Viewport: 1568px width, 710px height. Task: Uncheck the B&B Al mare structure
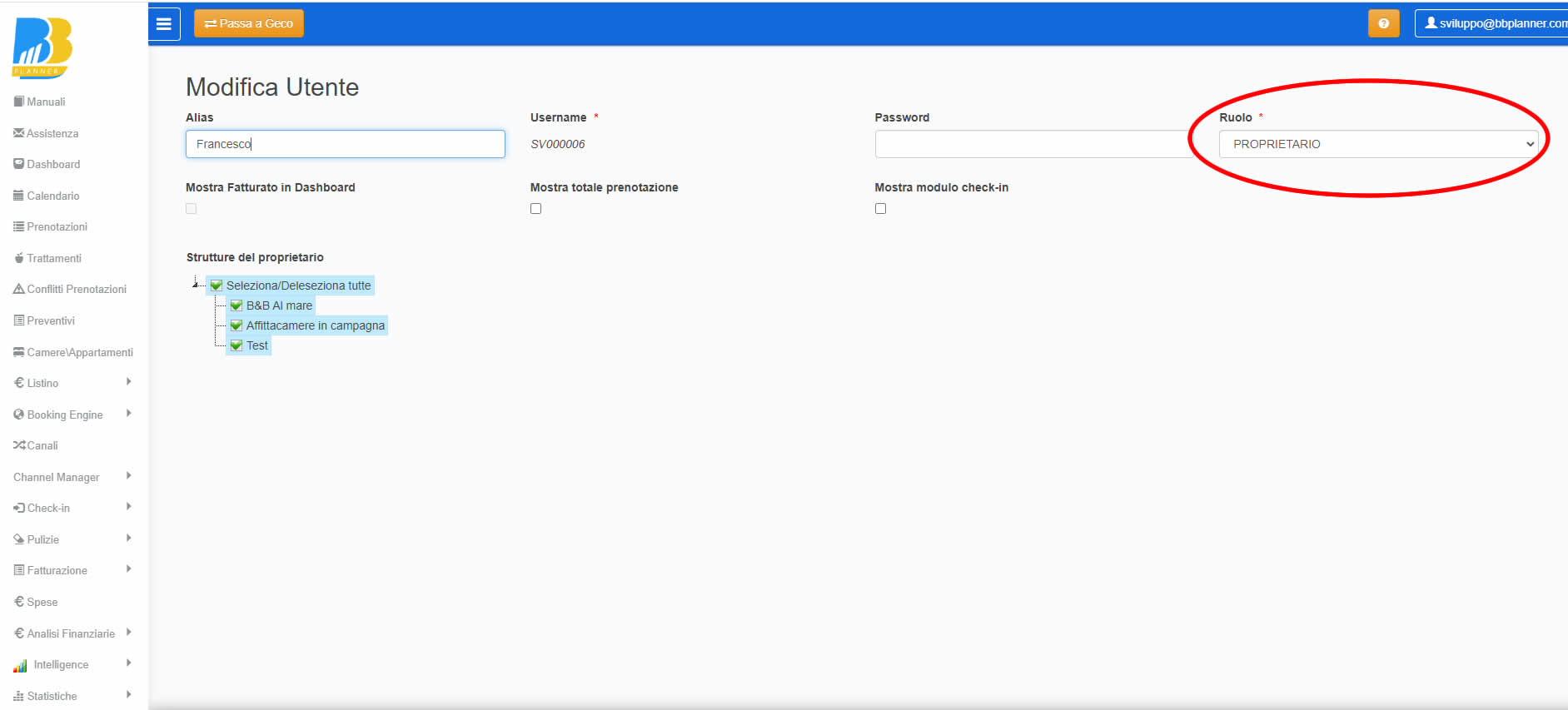coord(236,305)
